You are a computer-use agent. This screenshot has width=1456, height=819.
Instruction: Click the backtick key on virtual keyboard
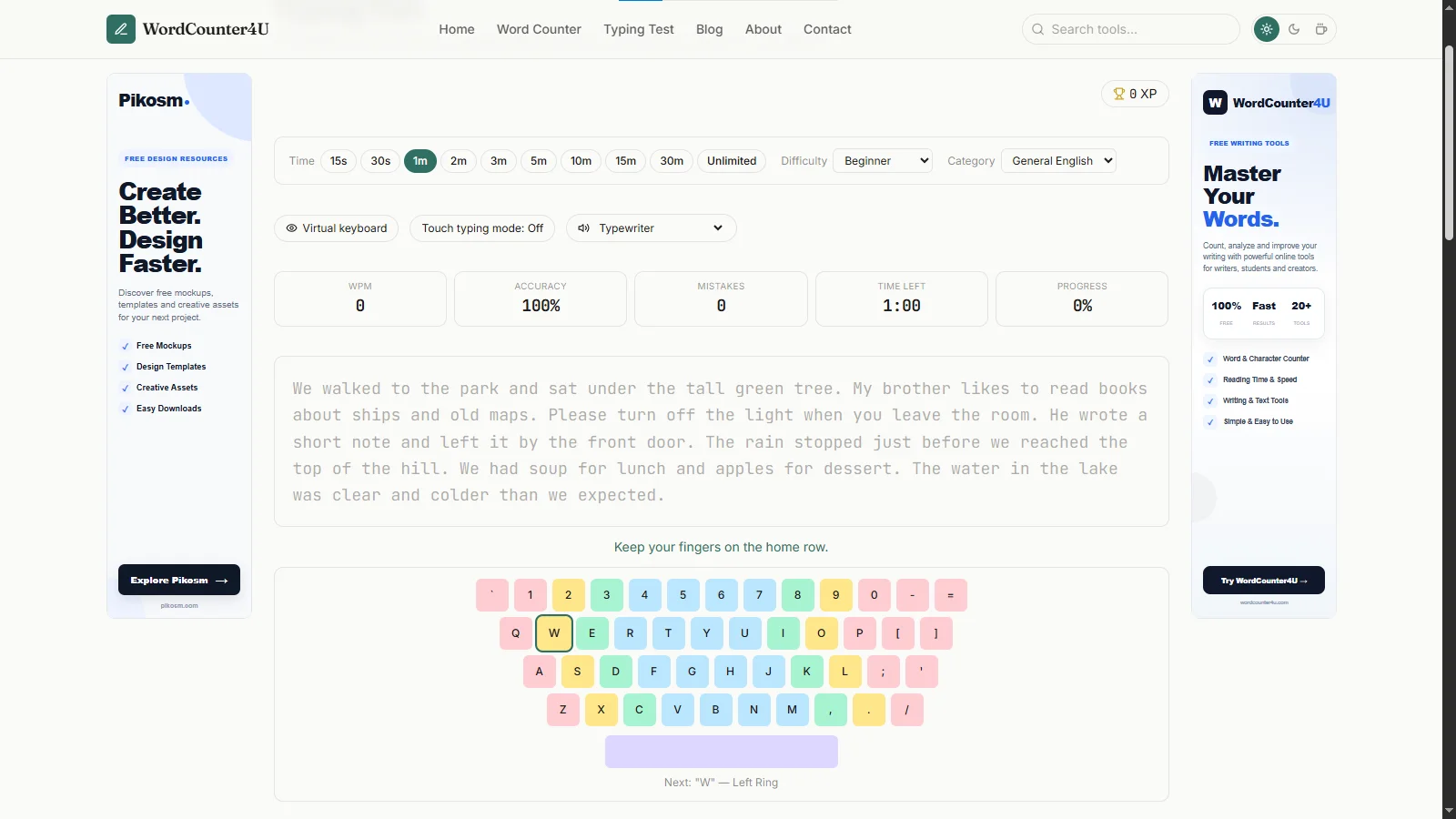tap(492, 595)
